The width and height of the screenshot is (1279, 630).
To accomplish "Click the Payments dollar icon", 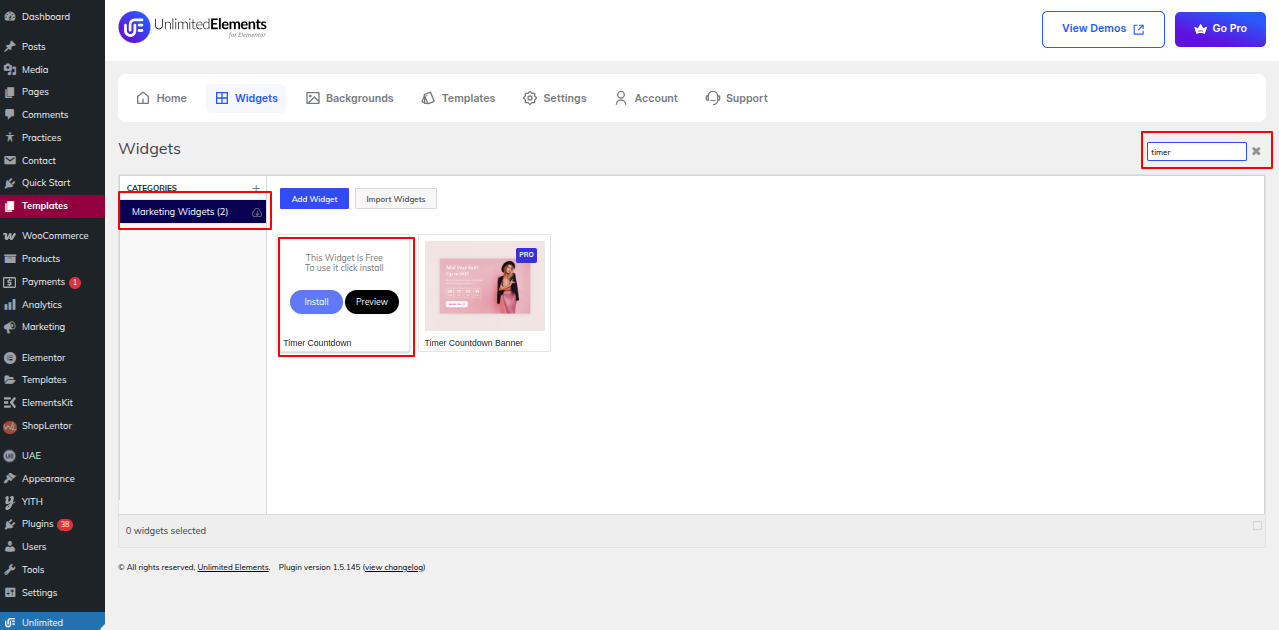I will click(x=10, y=282).
